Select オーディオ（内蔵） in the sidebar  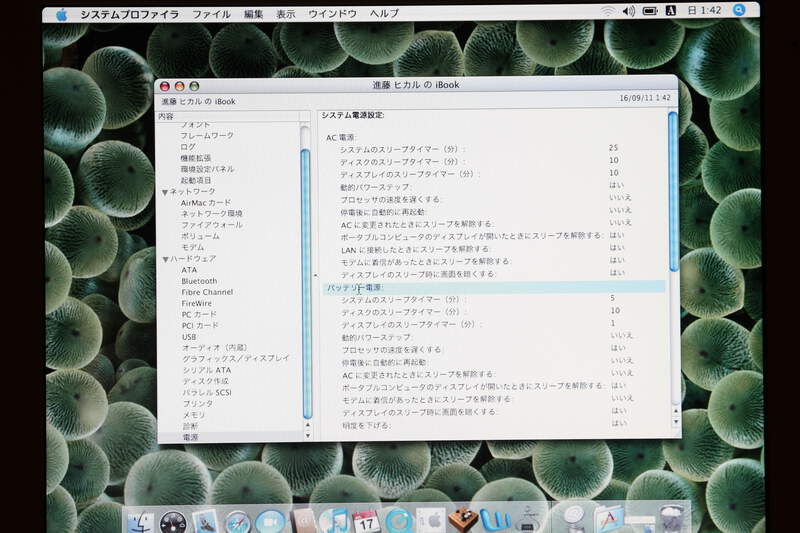(x=215, y=348)
